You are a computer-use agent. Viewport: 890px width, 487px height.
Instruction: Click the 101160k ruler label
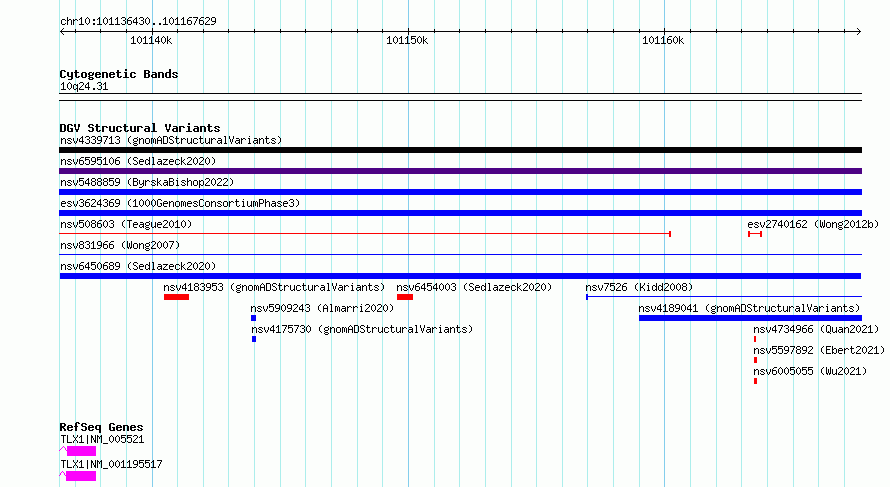[663, 41]
